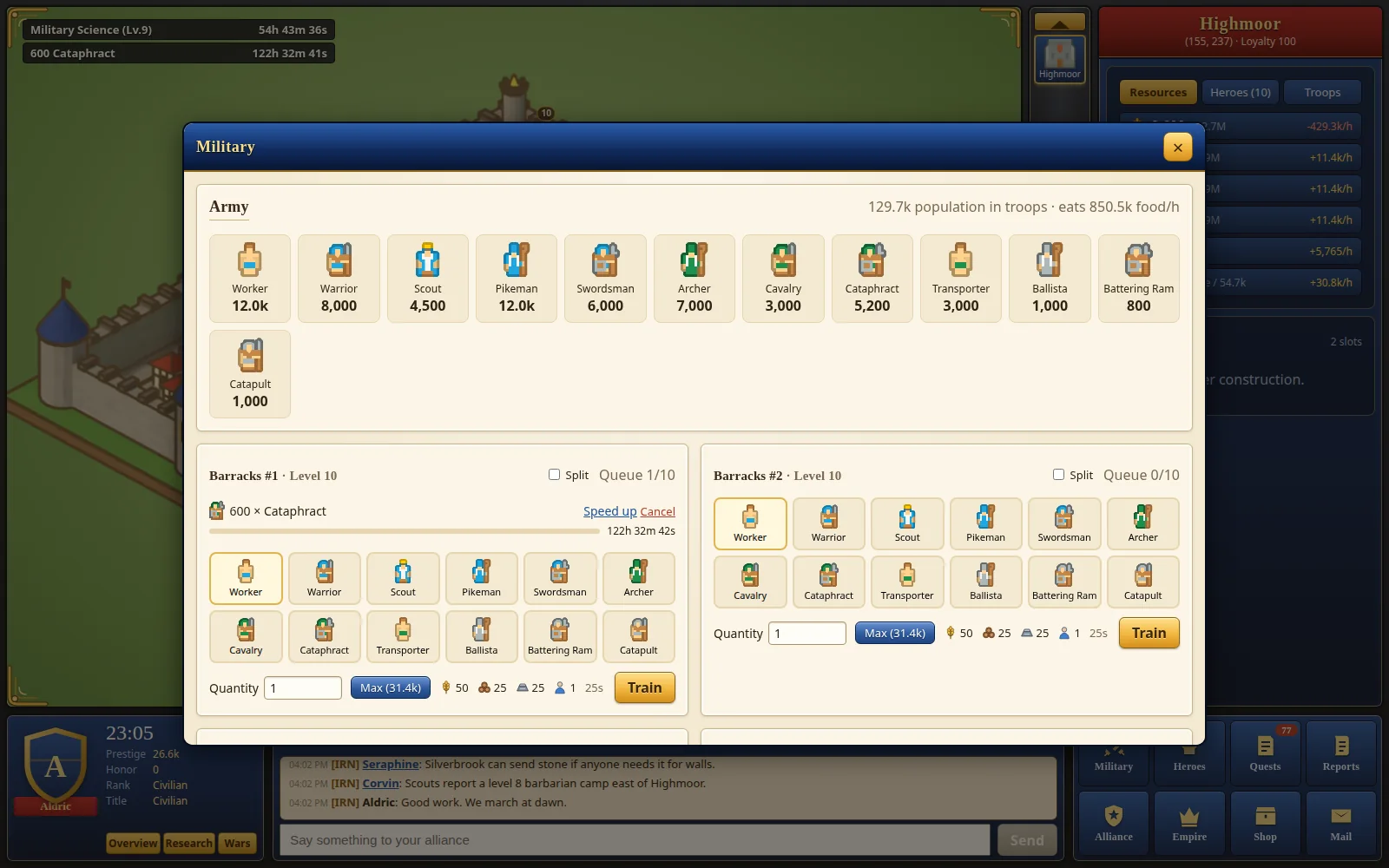Click the alliance chat message box

(635, 840)
